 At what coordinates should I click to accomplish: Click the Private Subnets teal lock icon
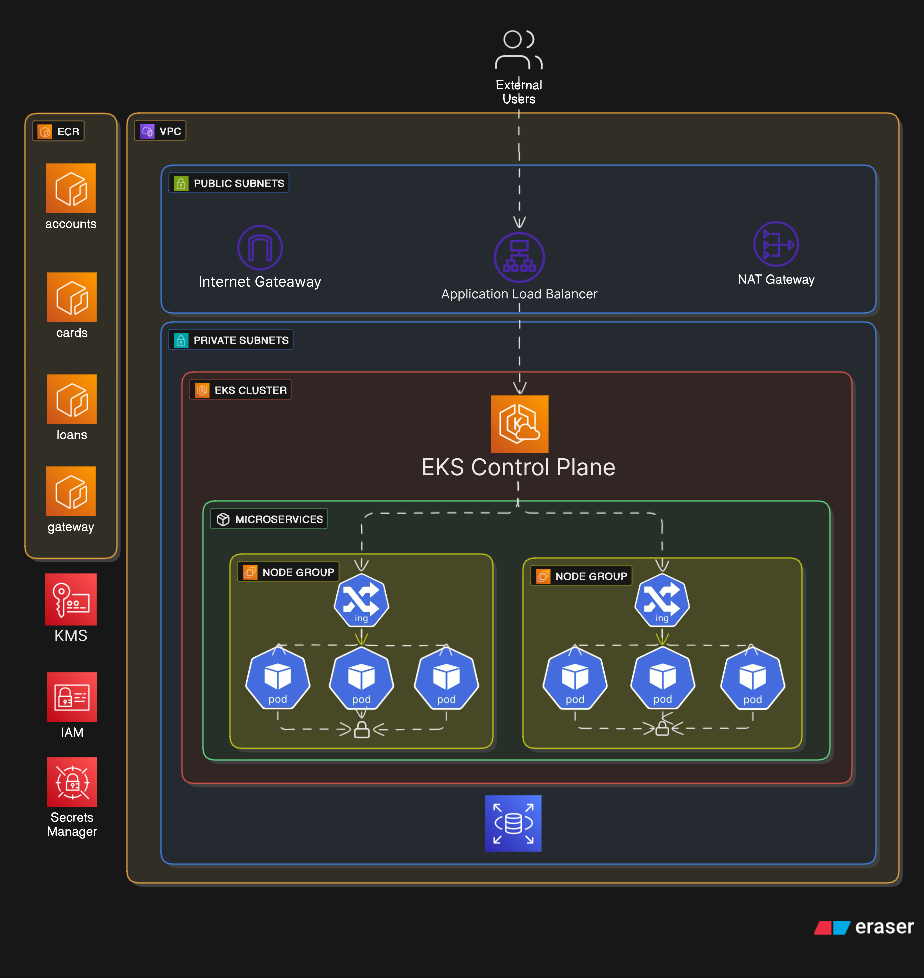click(181, 340)
